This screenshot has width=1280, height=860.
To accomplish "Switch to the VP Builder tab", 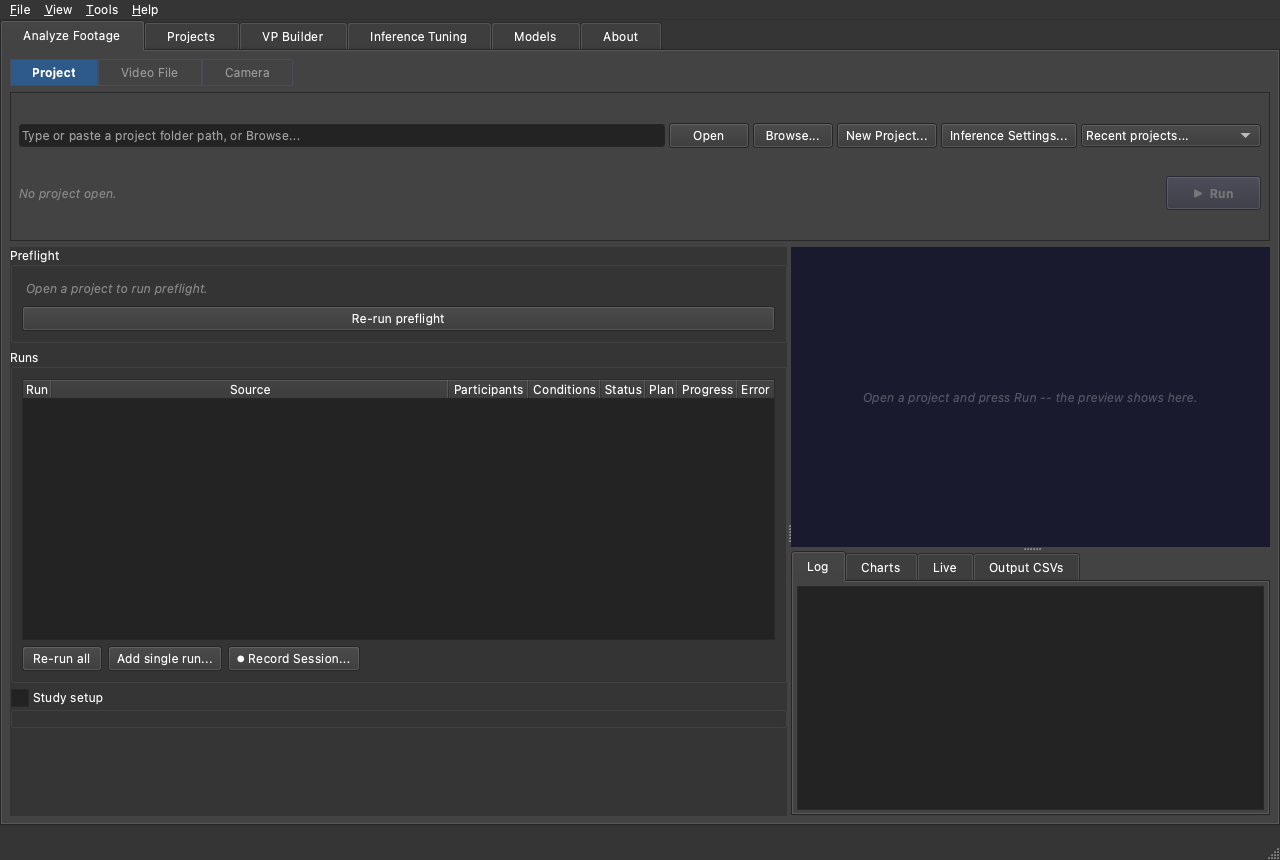I will point(293,36).
